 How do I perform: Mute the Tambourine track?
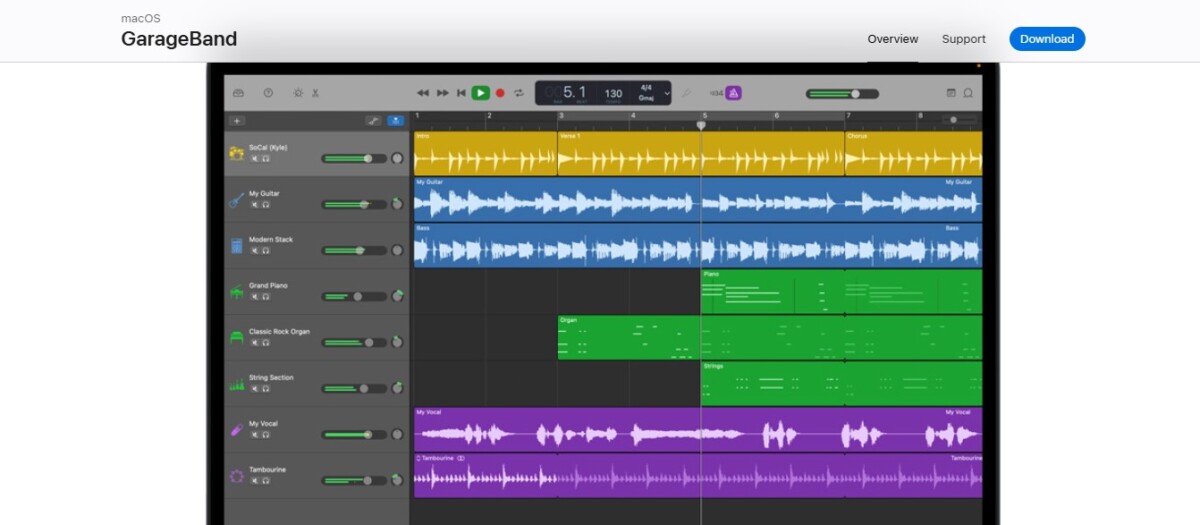[x=254, y=481]
